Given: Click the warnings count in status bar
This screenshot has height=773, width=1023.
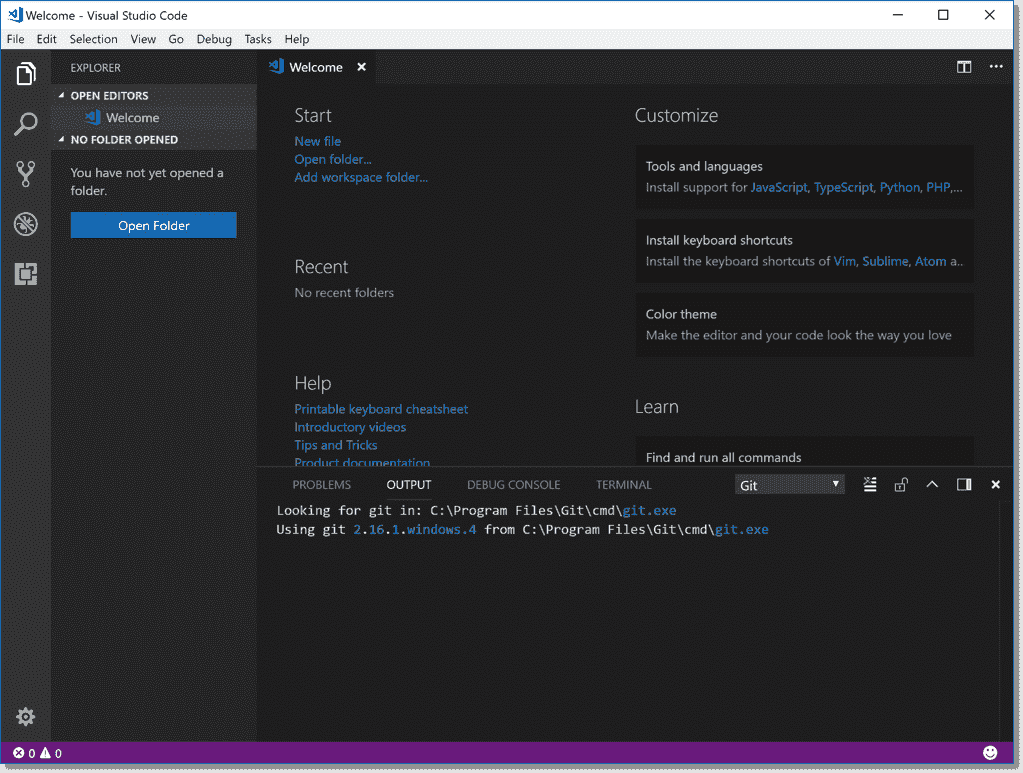Looking at the screenshot, I should (51, 753).
